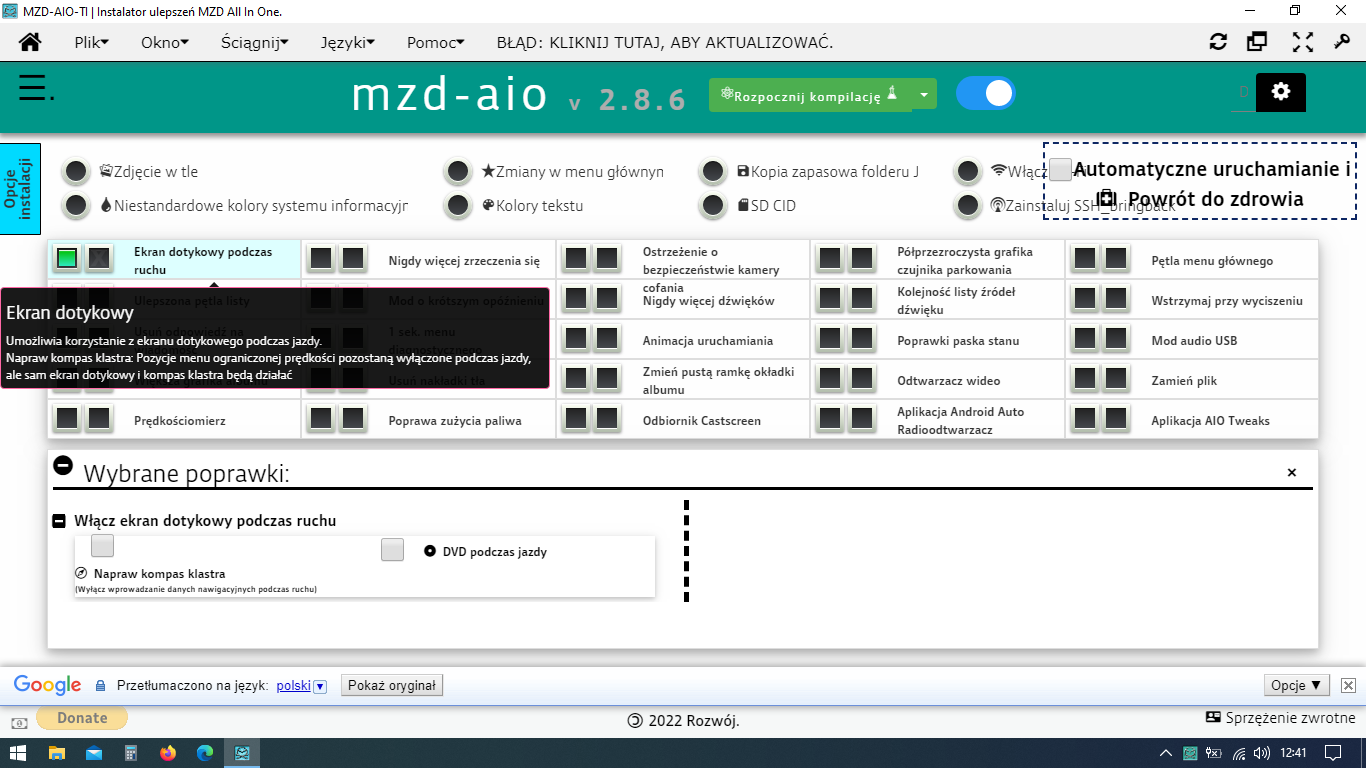The image size is (1366, 768).
Task: Collapse Wybrane poprawki with minus icon
Action: pos(63,465)
